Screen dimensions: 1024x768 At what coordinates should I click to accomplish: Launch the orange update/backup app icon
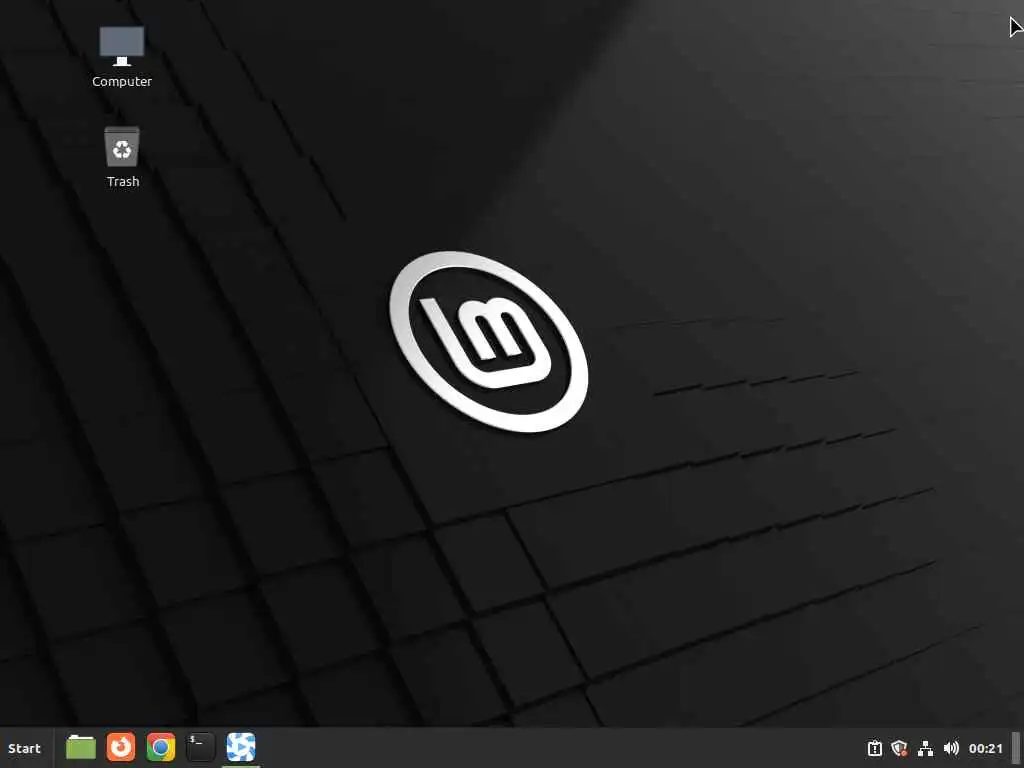pos(121,747)
